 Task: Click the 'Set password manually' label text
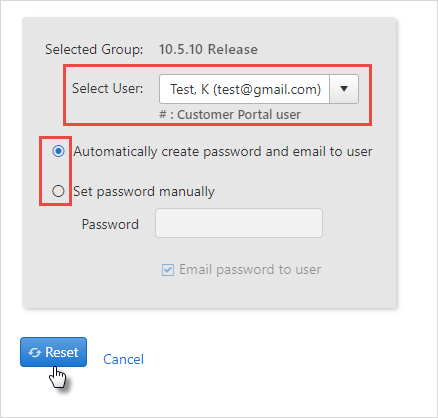(x=144, y=192)
